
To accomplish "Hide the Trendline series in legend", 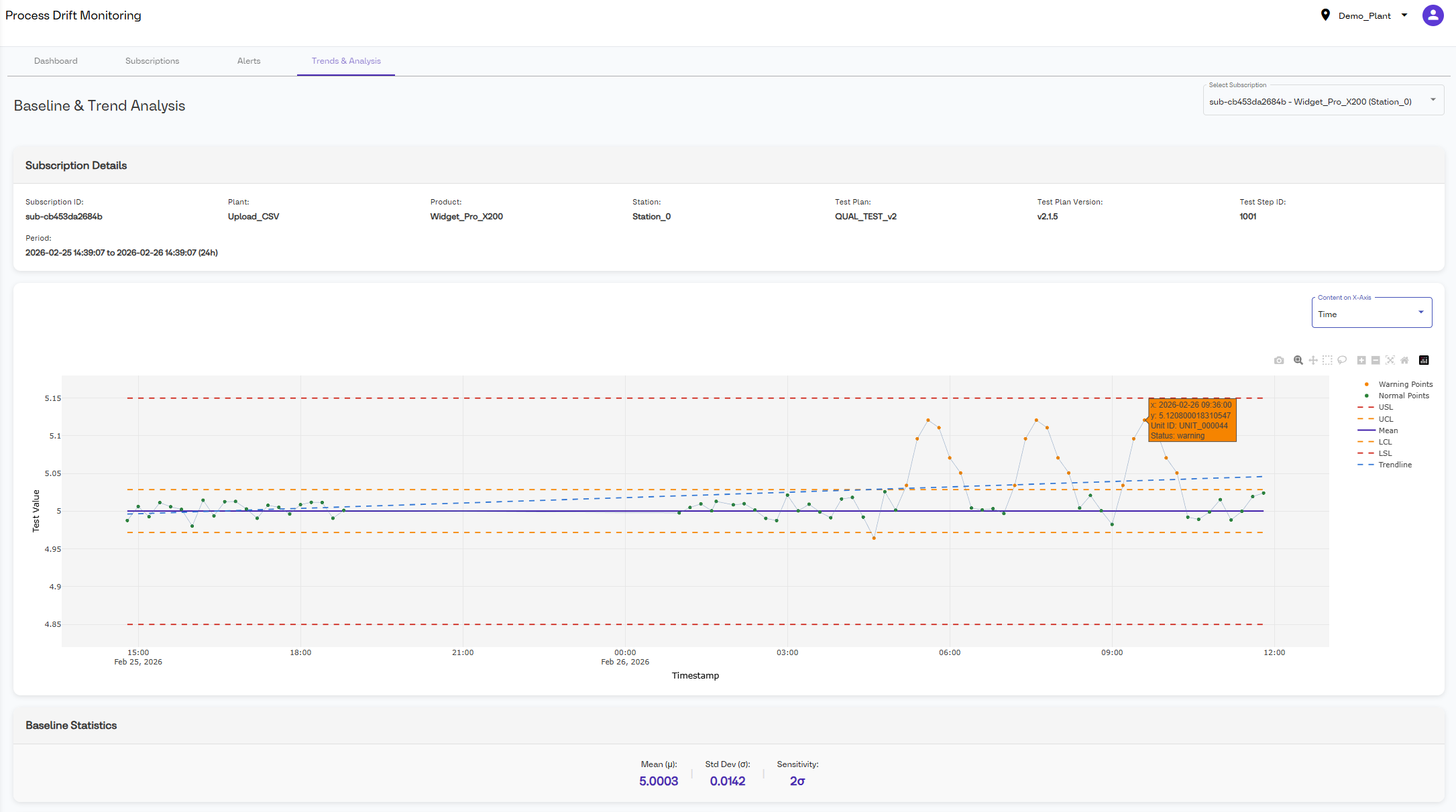I will click(1394, 465).
